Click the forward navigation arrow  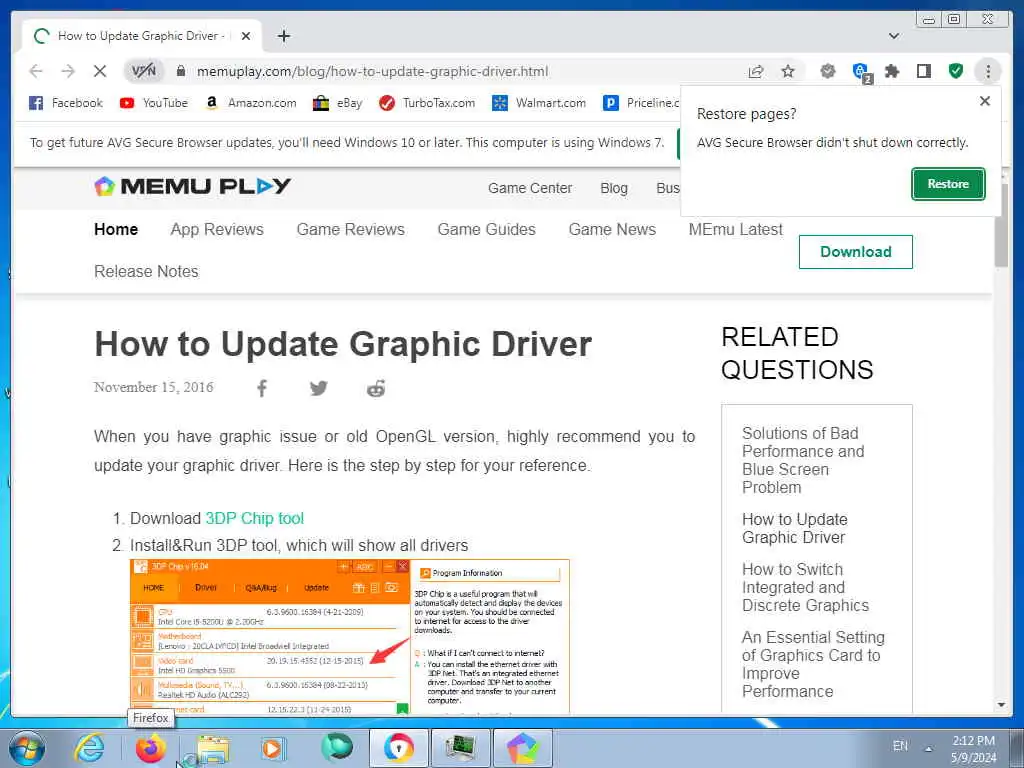(x=68, y=71)
